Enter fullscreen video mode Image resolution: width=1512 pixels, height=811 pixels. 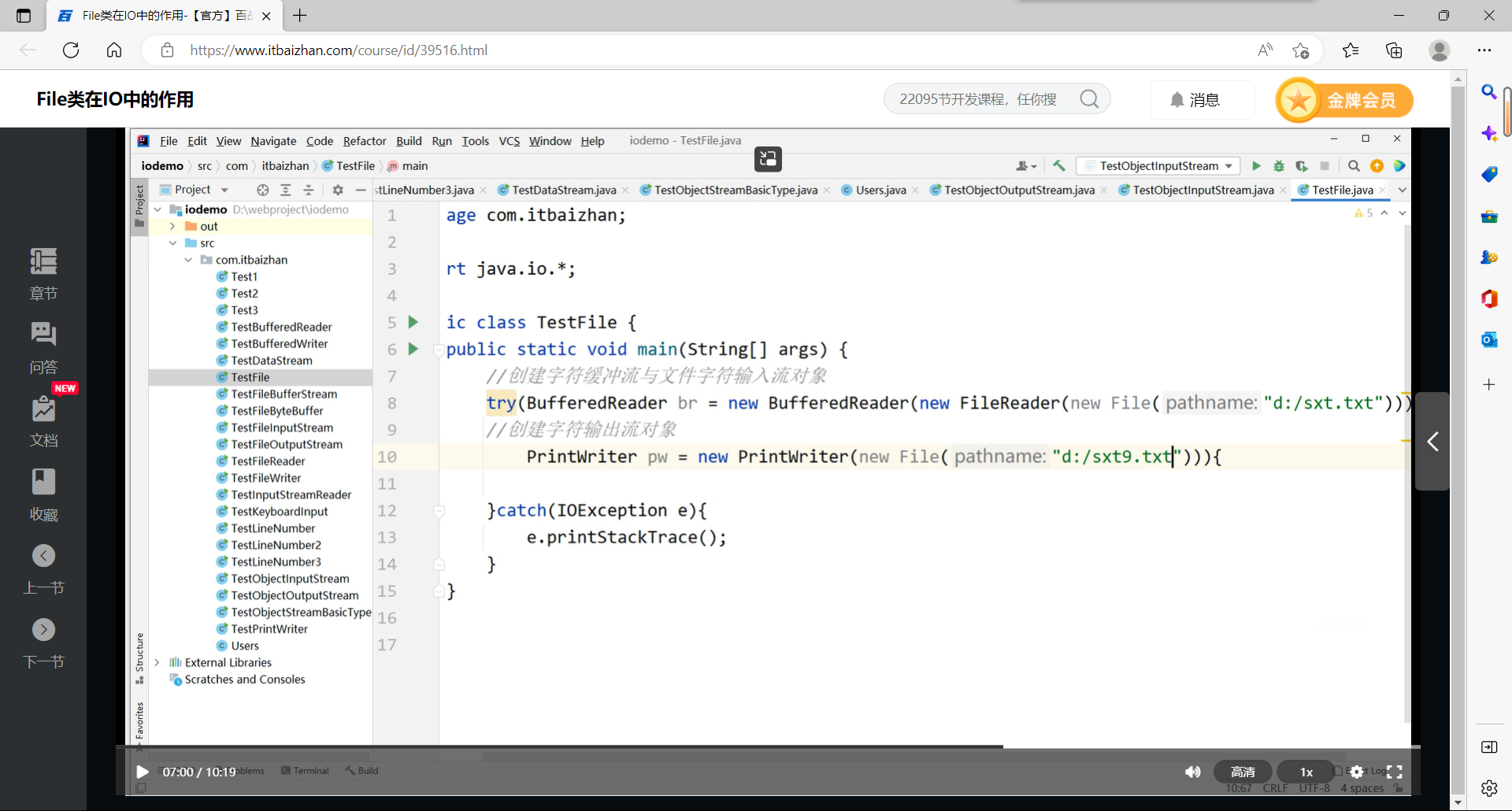pyautogui.click(x=1394, y=772)
